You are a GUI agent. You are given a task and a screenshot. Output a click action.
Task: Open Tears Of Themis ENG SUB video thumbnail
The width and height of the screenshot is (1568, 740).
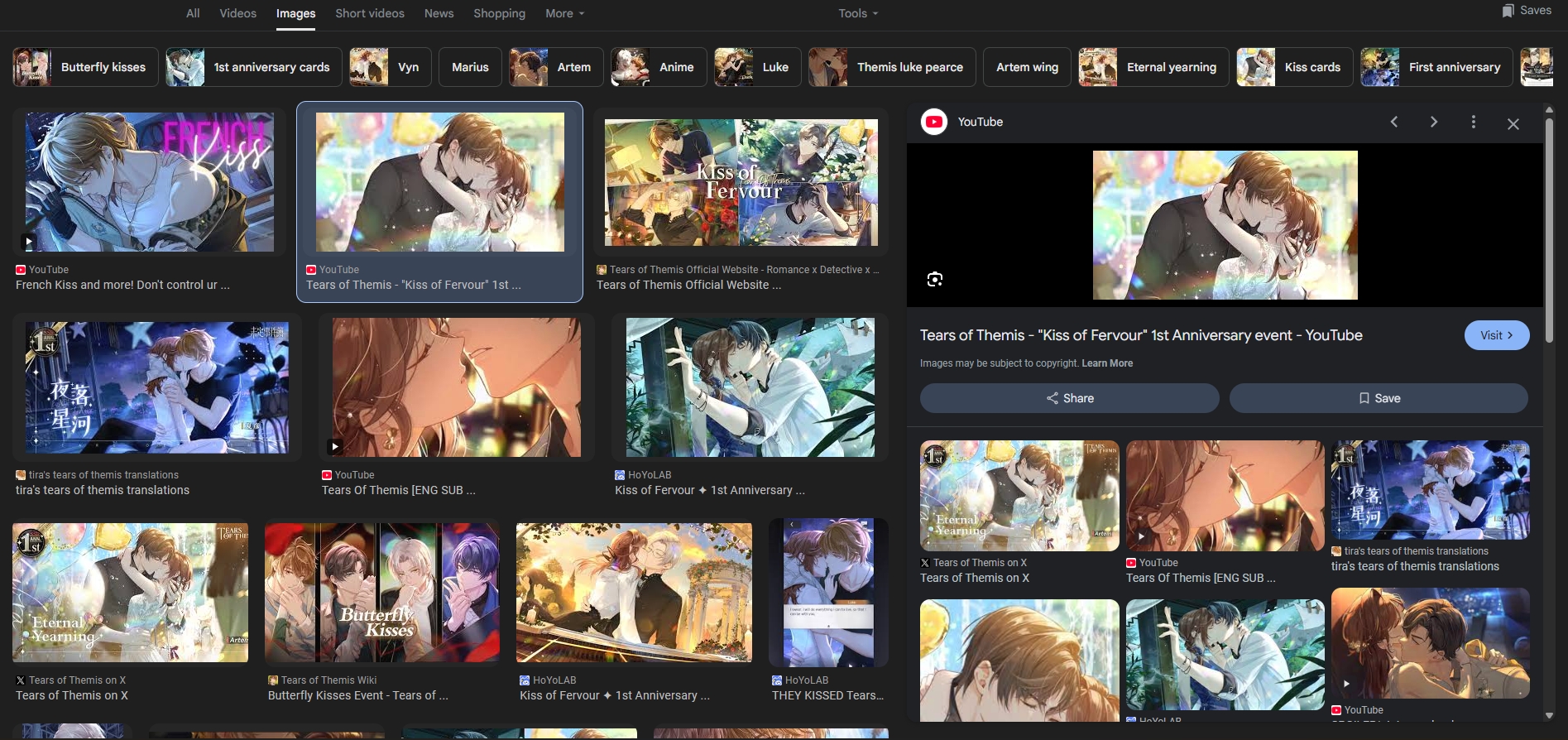click(457, 388)
